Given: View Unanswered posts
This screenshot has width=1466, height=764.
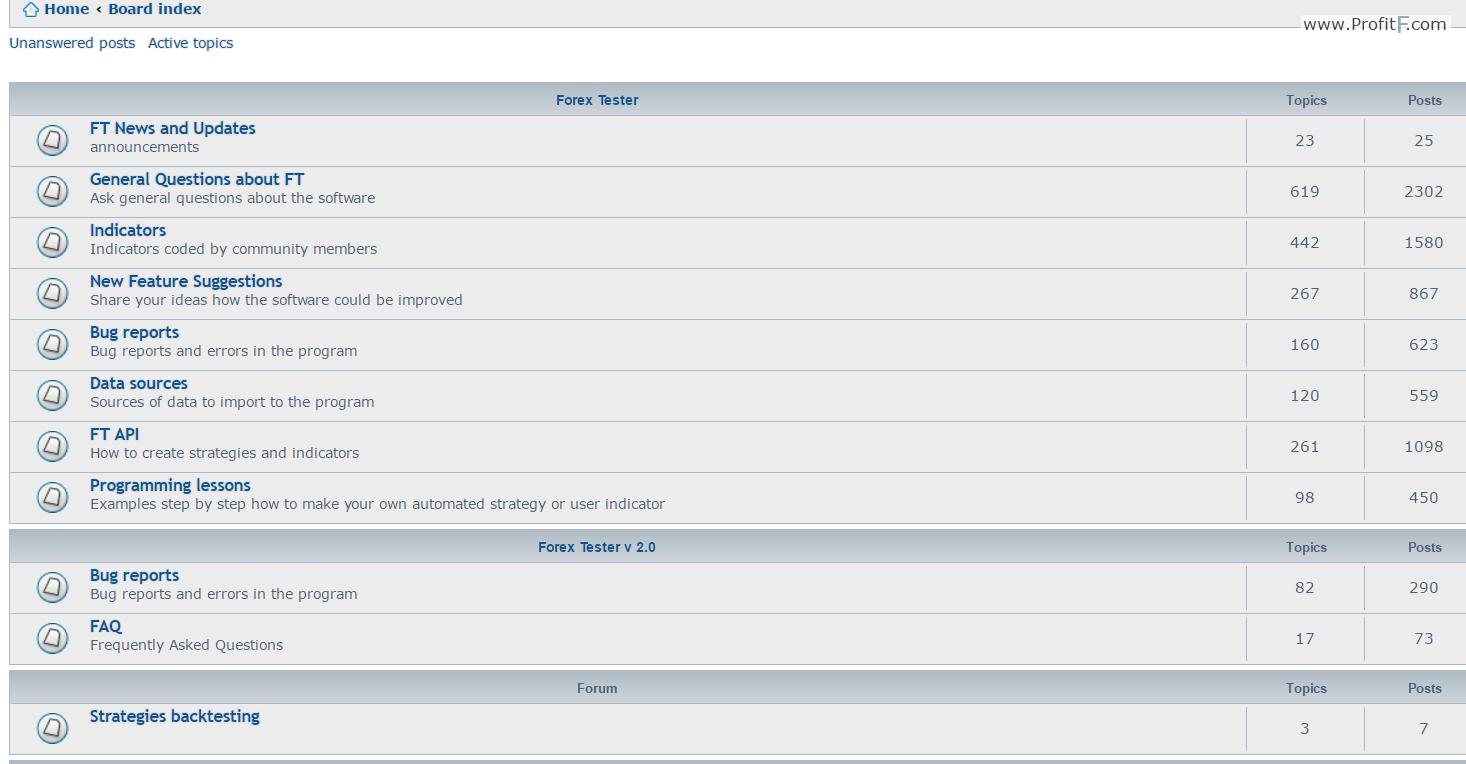Looking at the screenshot, I should (72, 43).
